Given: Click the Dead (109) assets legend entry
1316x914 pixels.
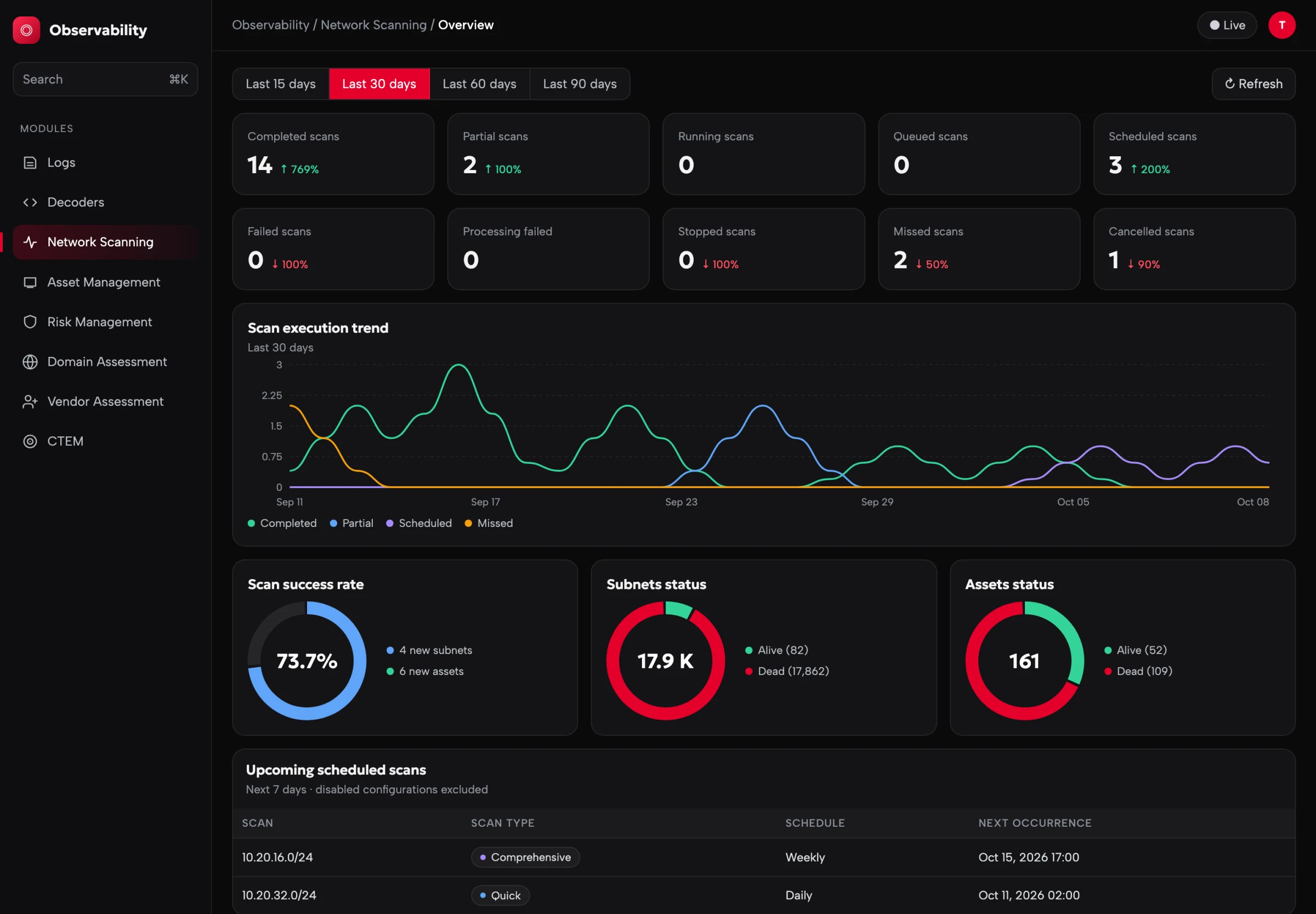Looking at the screenshot, I should click(x=1138, y=671).
